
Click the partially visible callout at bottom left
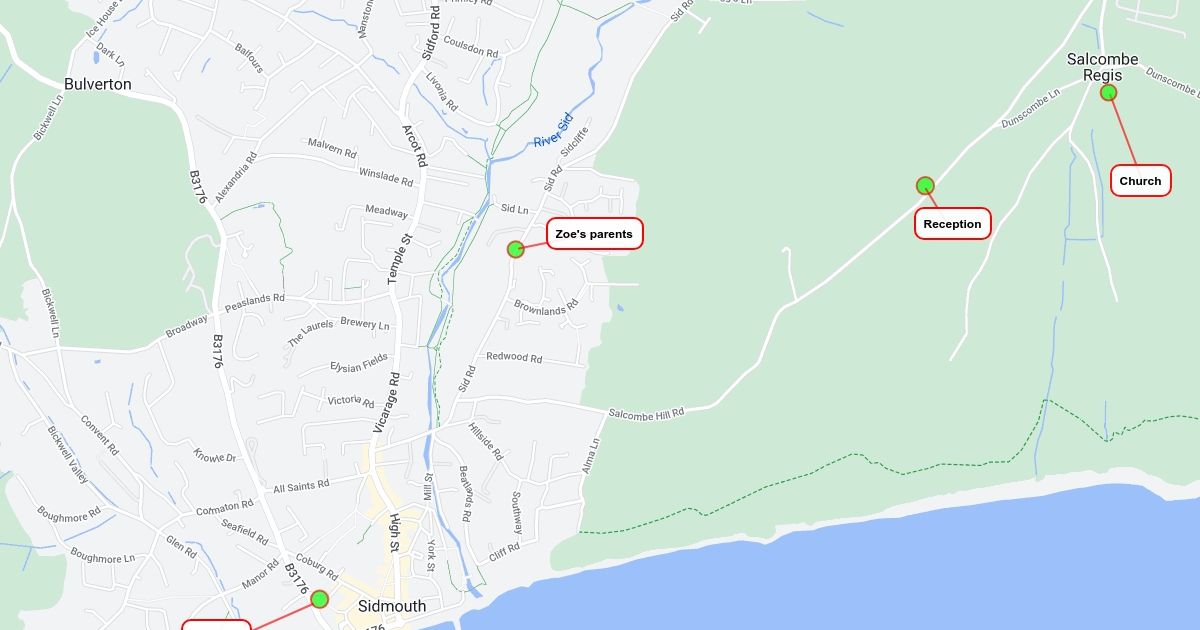pos(216,625)
